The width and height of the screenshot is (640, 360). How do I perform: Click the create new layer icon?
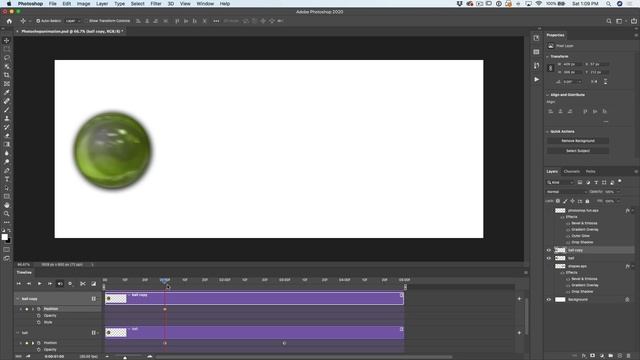pyautogui.click(x=620, y=356)
